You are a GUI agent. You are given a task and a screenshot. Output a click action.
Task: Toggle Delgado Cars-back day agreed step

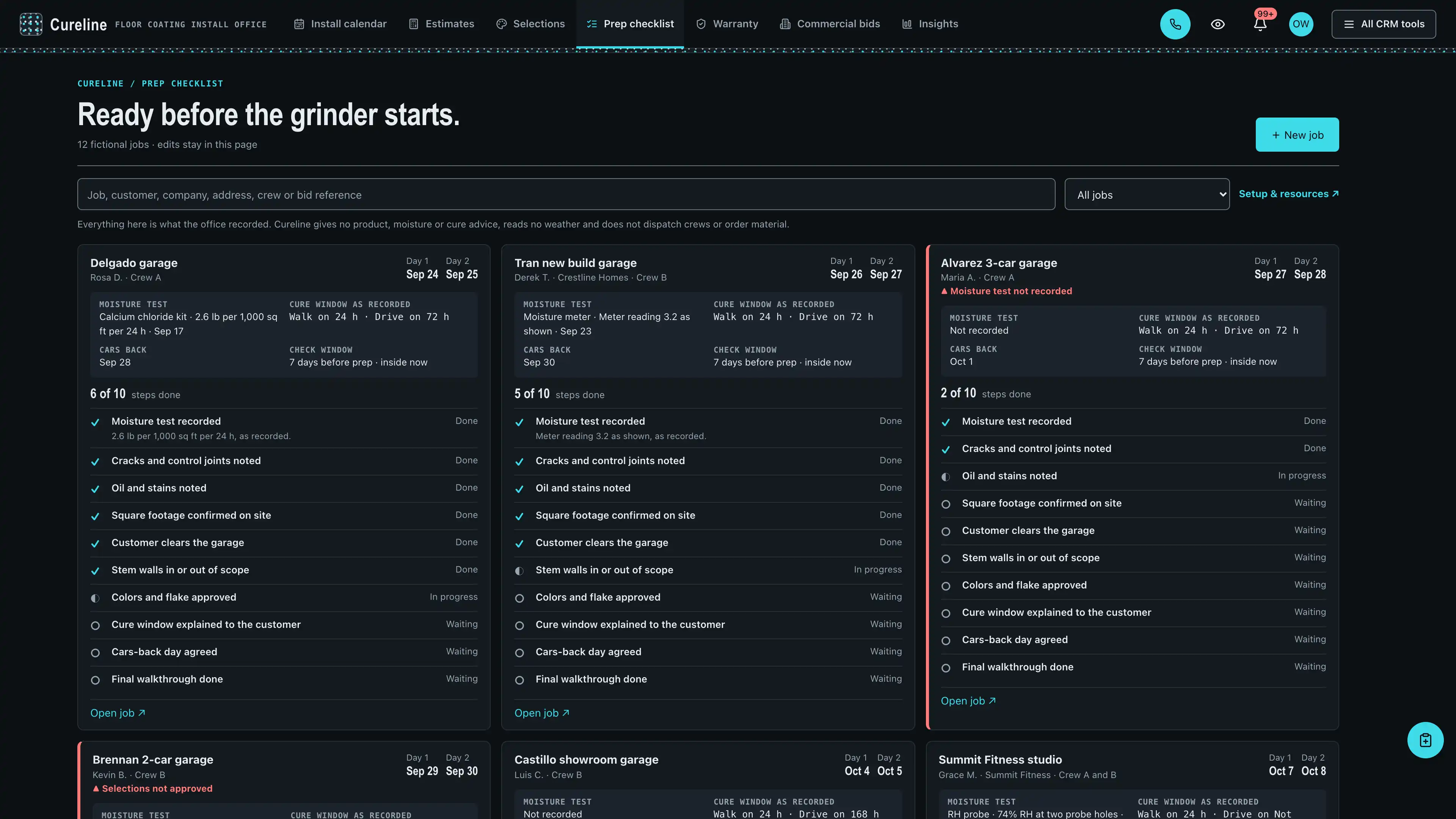(x=284, y=652)
